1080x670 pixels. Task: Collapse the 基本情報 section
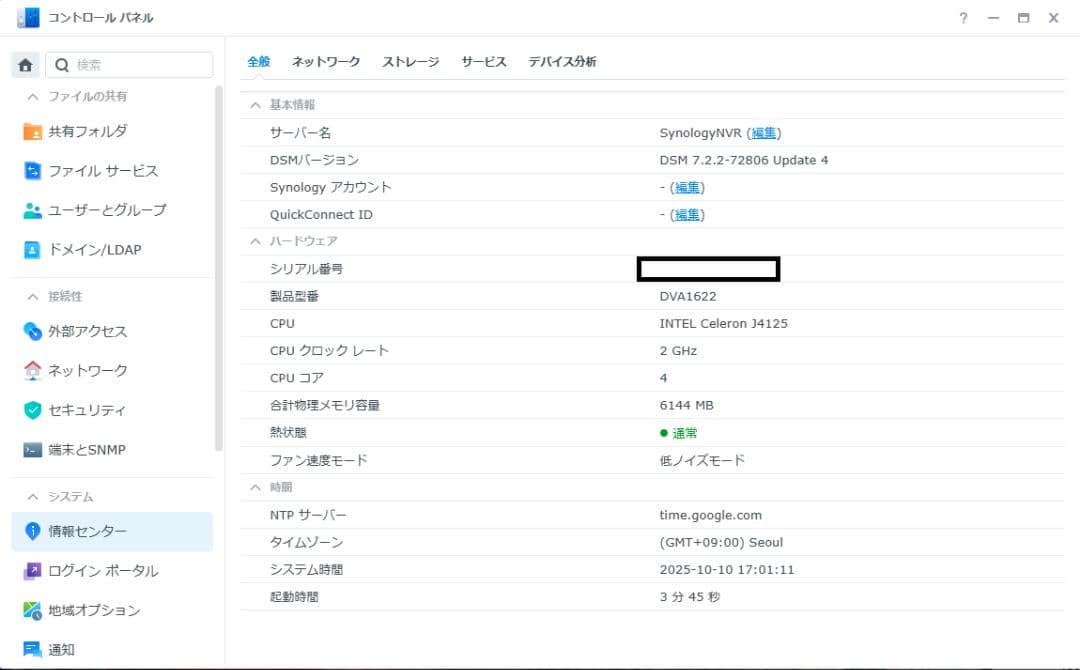(256, 104)
